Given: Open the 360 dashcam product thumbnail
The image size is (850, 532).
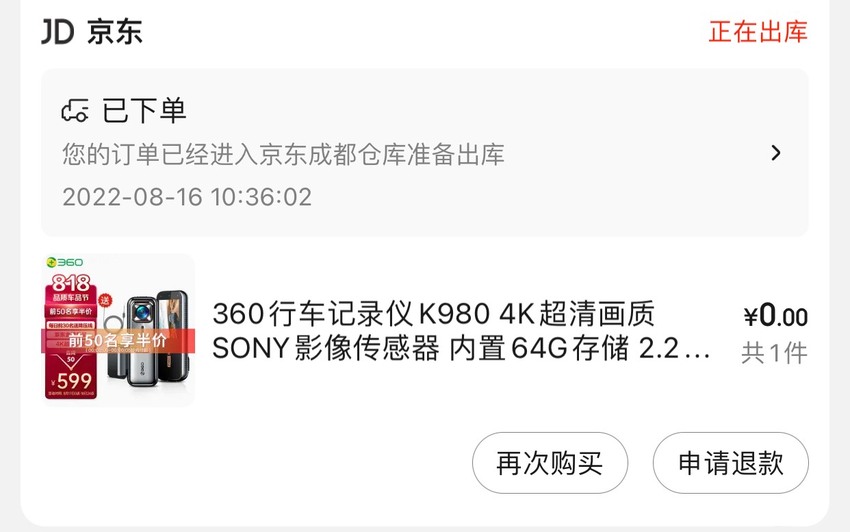Looking at the screenshot, I should 118,330.
